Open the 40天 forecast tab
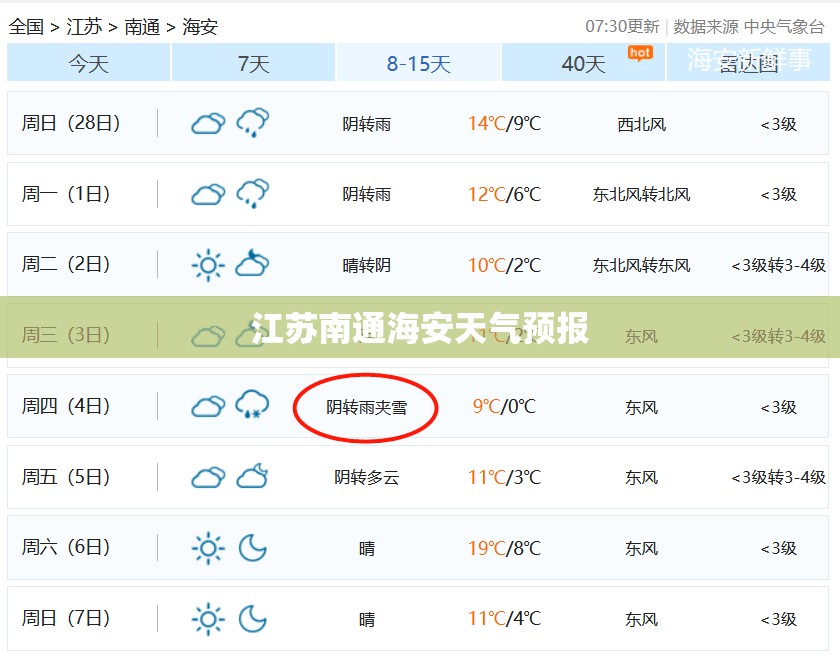This screenshot has width=840, height=655. coord(583,63)
